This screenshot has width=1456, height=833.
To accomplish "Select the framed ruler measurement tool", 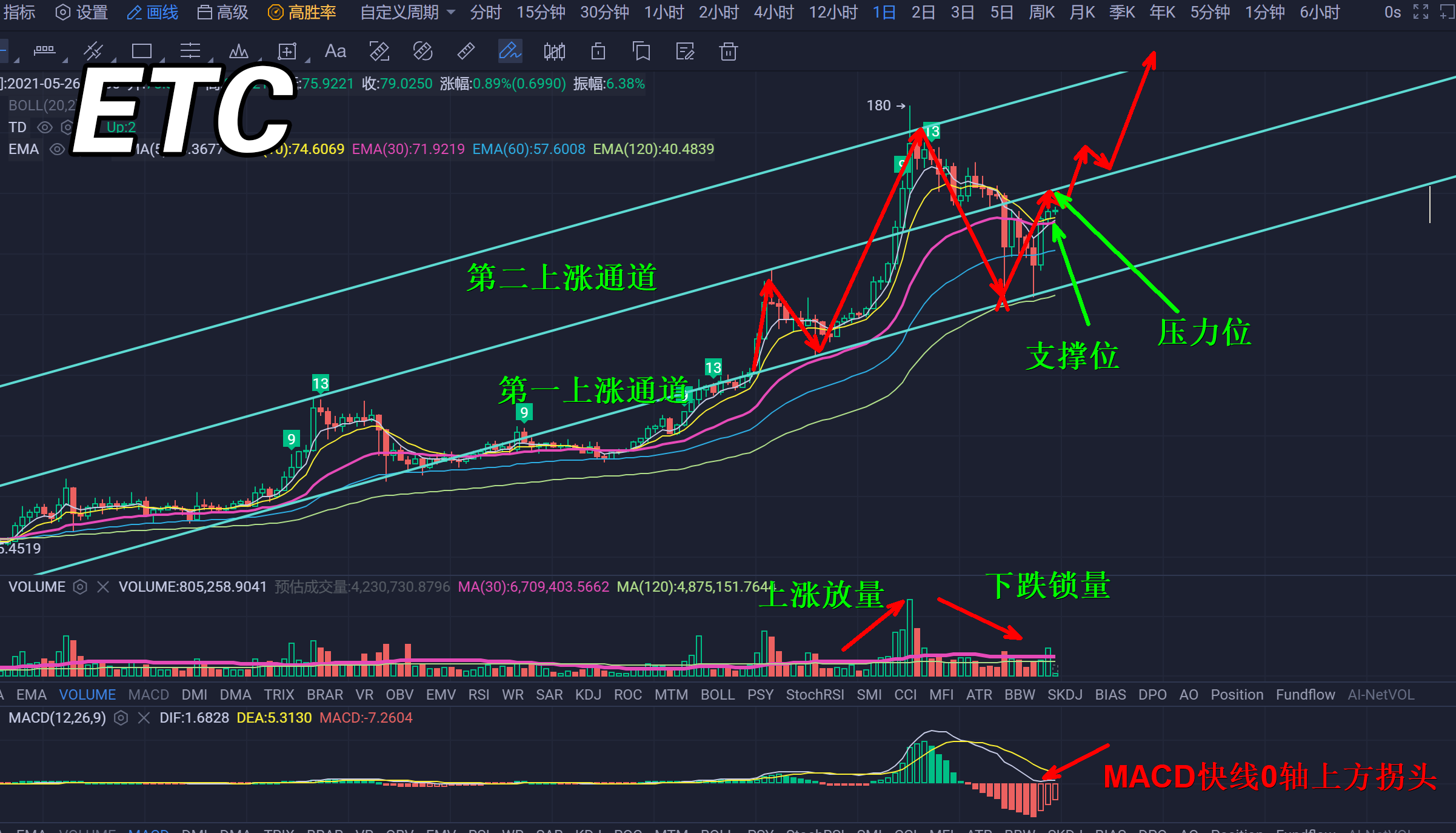I will 379,51.
